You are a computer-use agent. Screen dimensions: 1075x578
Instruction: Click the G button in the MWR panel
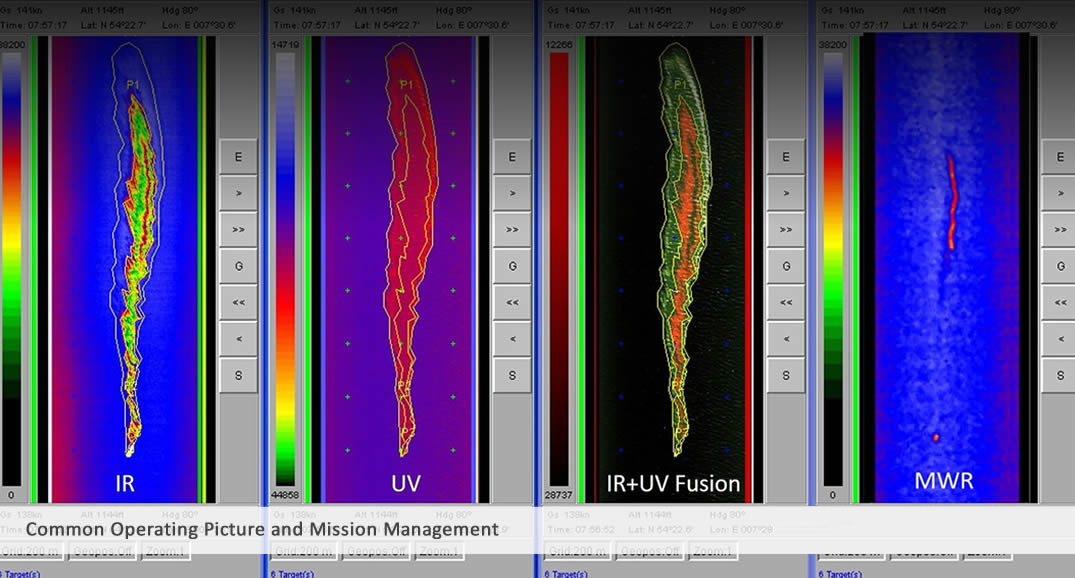(x=1059, y=266)
